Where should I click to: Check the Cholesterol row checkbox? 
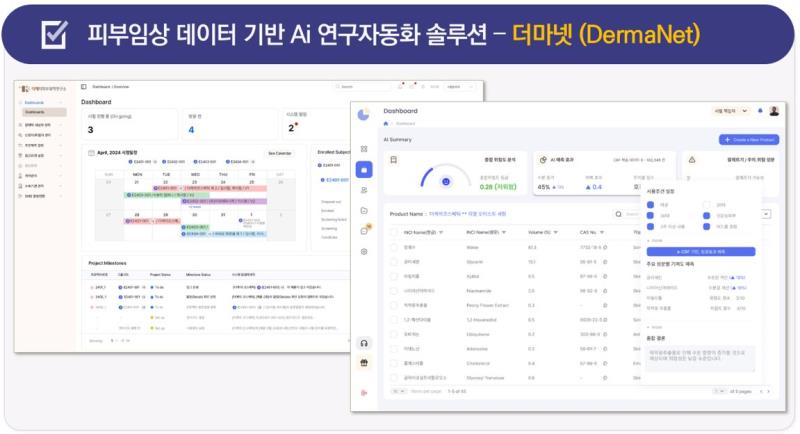393,363
